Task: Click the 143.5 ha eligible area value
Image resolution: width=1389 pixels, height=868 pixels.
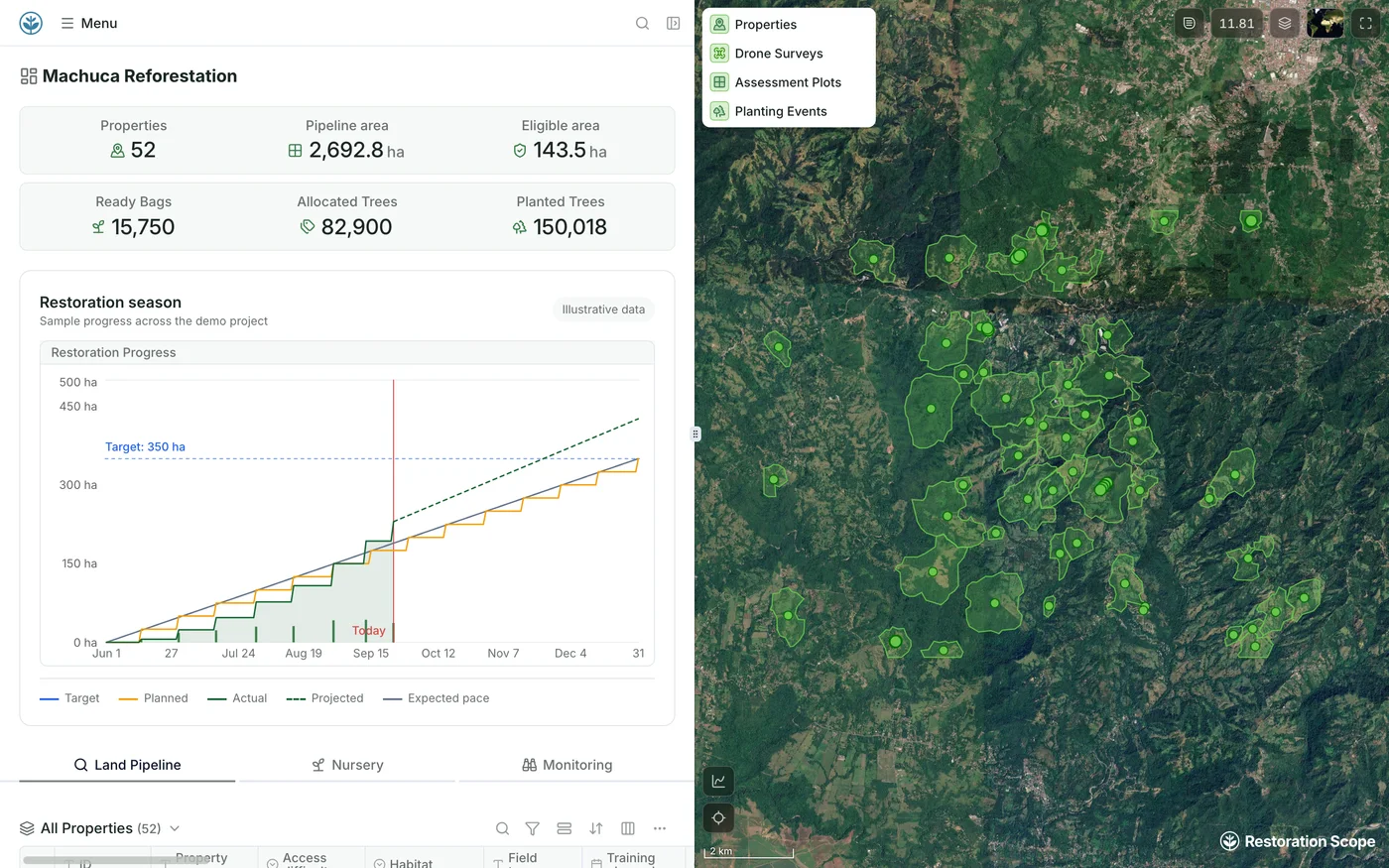Action: coord(569,151)
